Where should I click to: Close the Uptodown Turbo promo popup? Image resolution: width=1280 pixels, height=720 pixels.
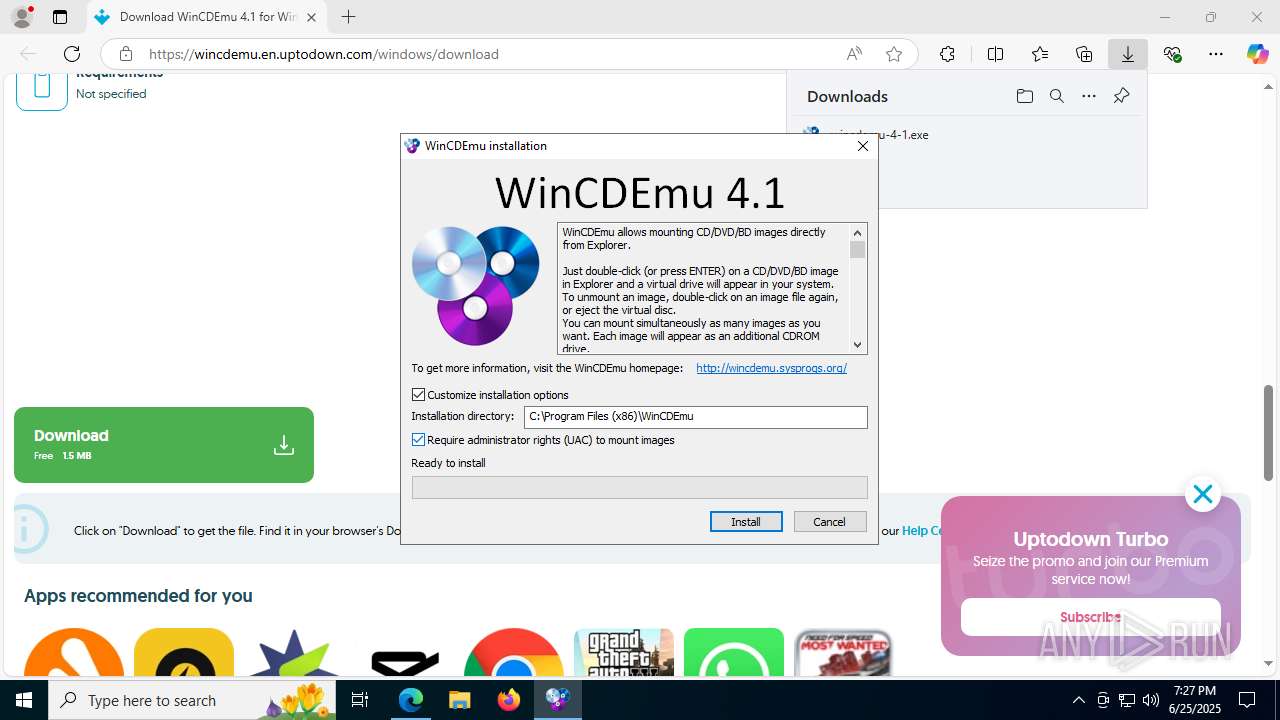(1203, 494)
